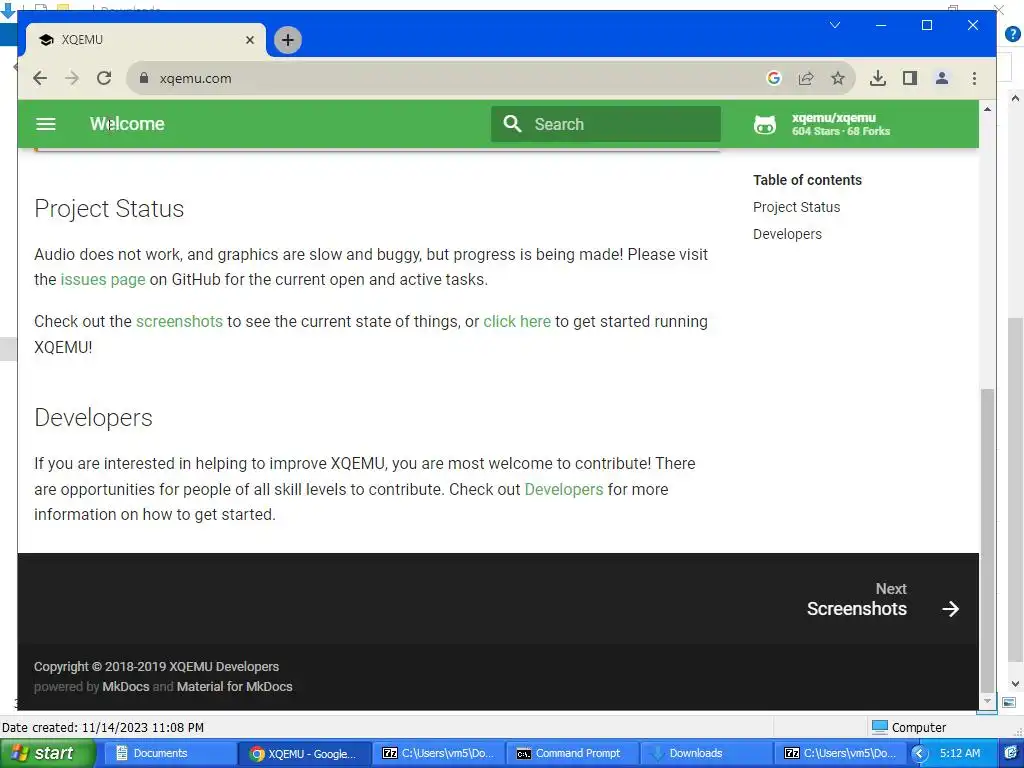Maximize the Chrome window
This screenshot has width=1024, height=768.
pyautogui.click(x=927, y=25)
